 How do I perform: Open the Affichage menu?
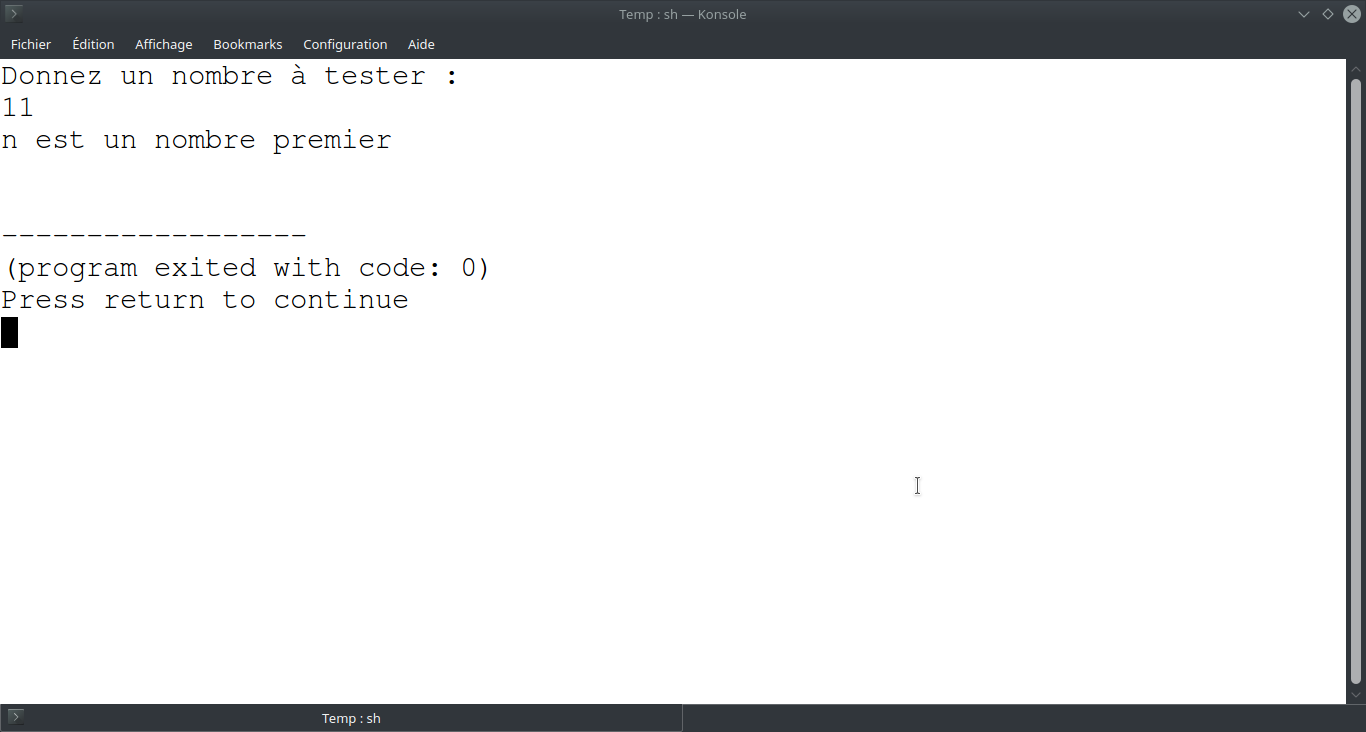(x=164, y=44)
